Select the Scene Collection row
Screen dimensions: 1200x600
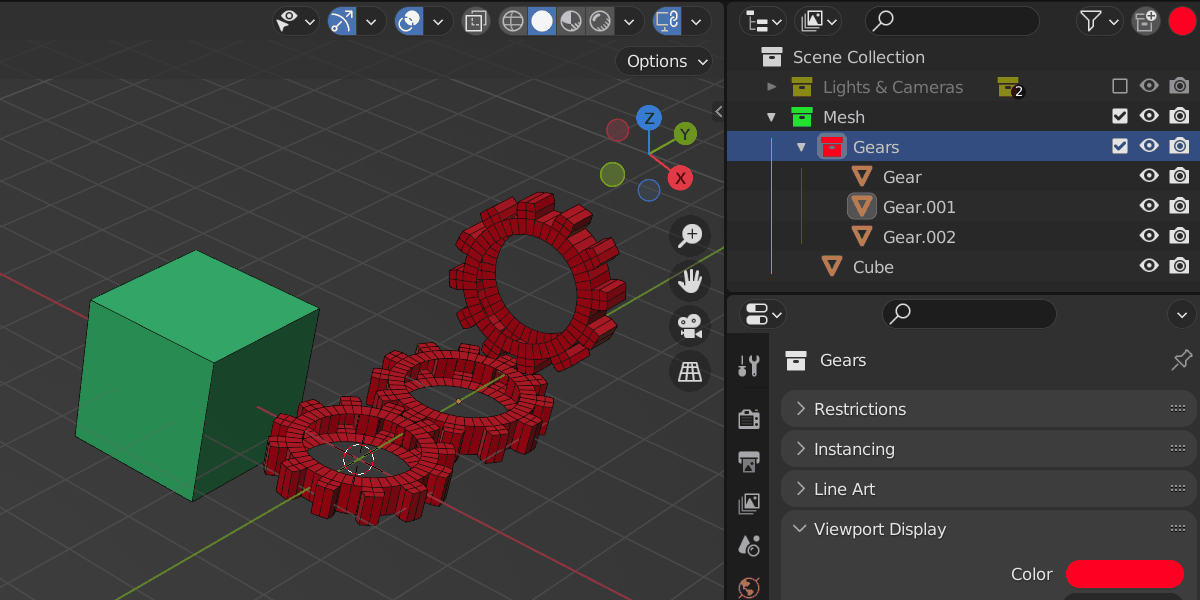963,57
